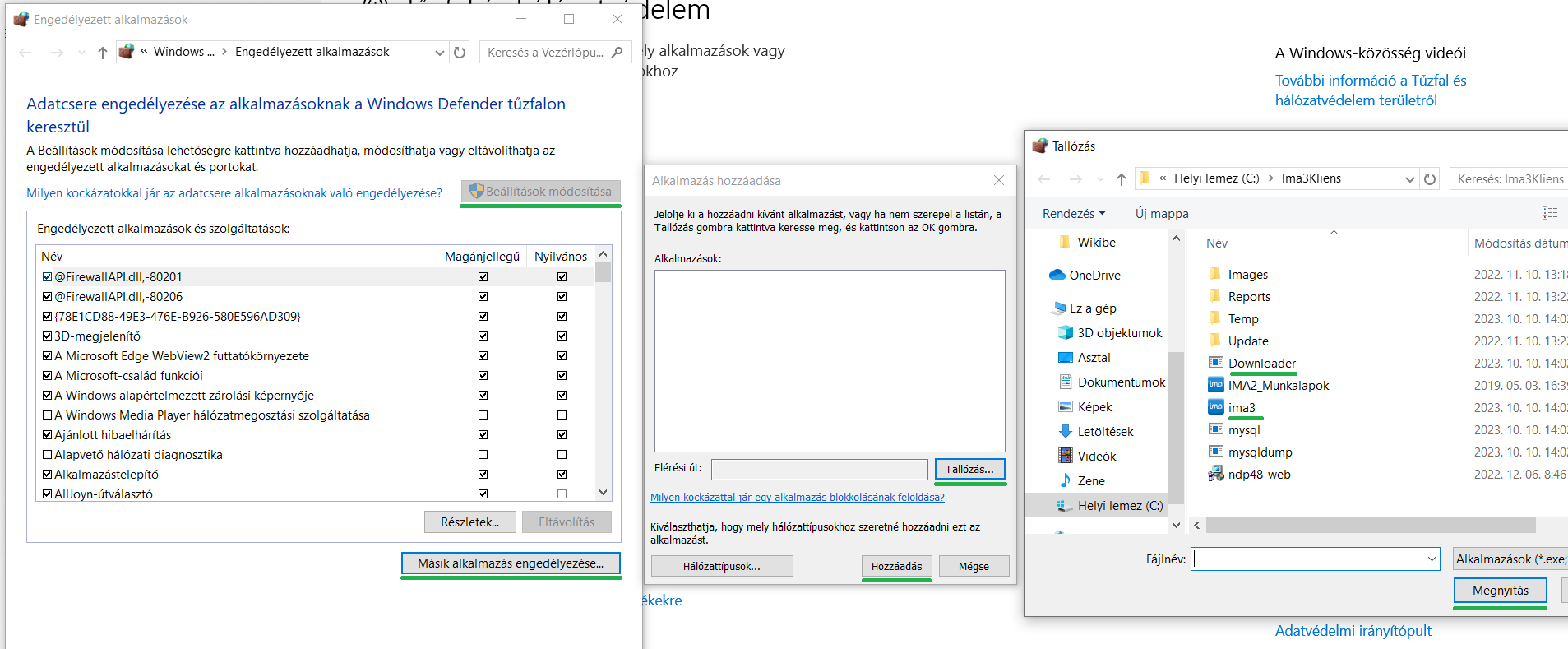The height and width of the screenshot is (649, 1568).
Task: Click the view options icon in Tallózás
Action: (1549, 213)
